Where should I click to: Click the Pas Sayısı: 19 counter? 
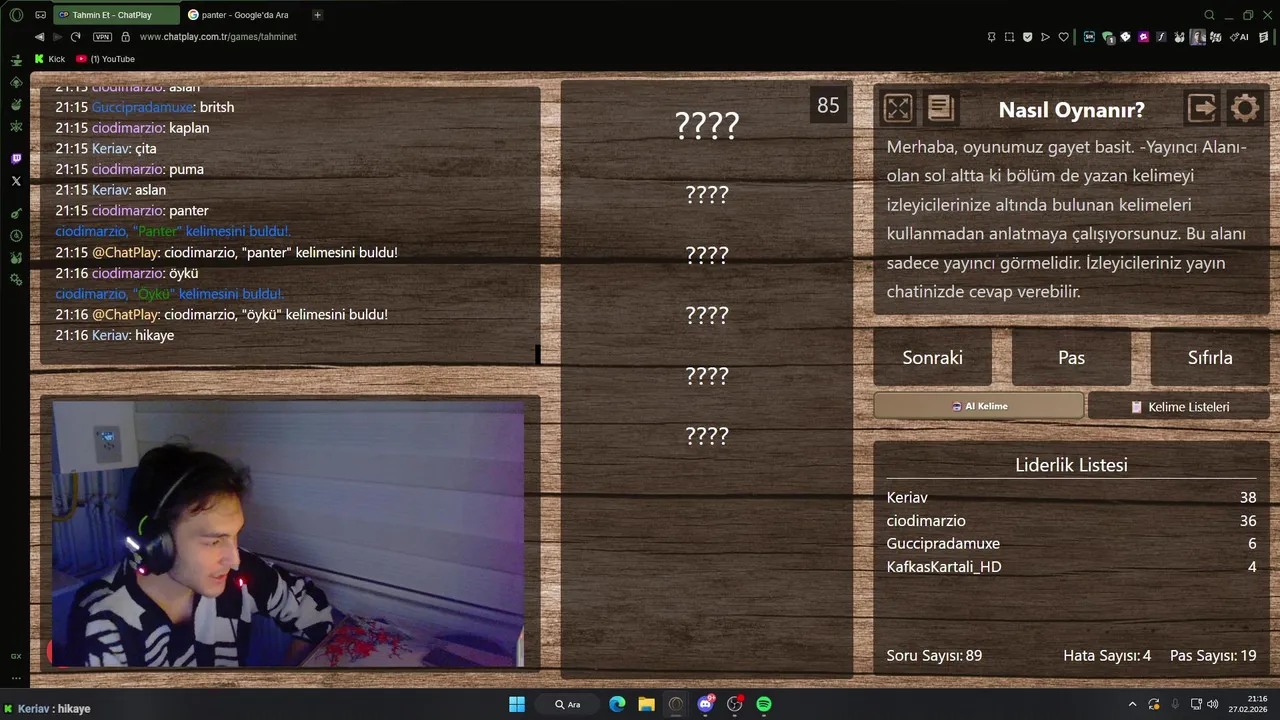(1213, 656)
